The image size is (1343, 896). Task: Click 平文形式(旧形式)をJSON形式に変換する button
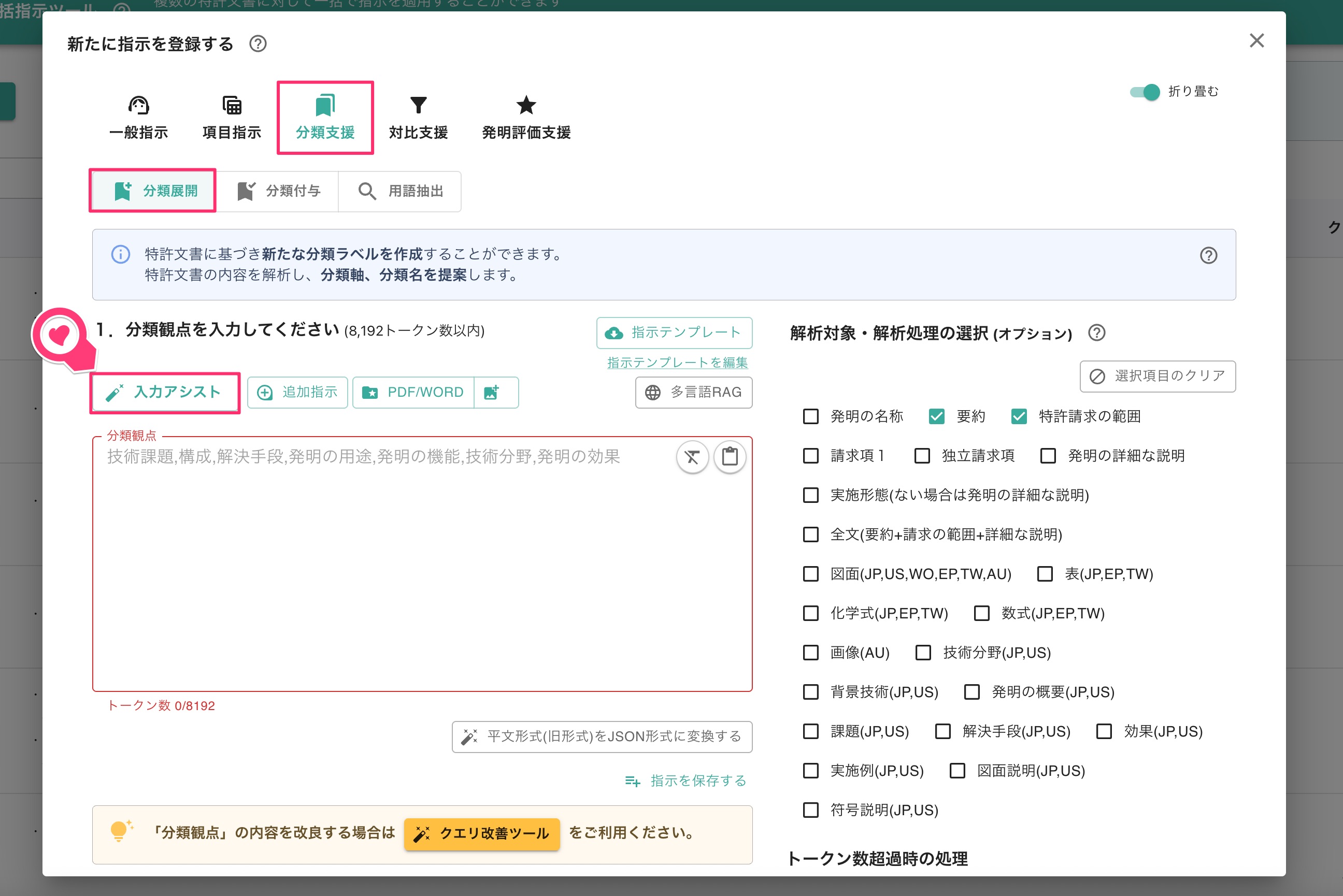pyautogui.click(x=602, y=736)
